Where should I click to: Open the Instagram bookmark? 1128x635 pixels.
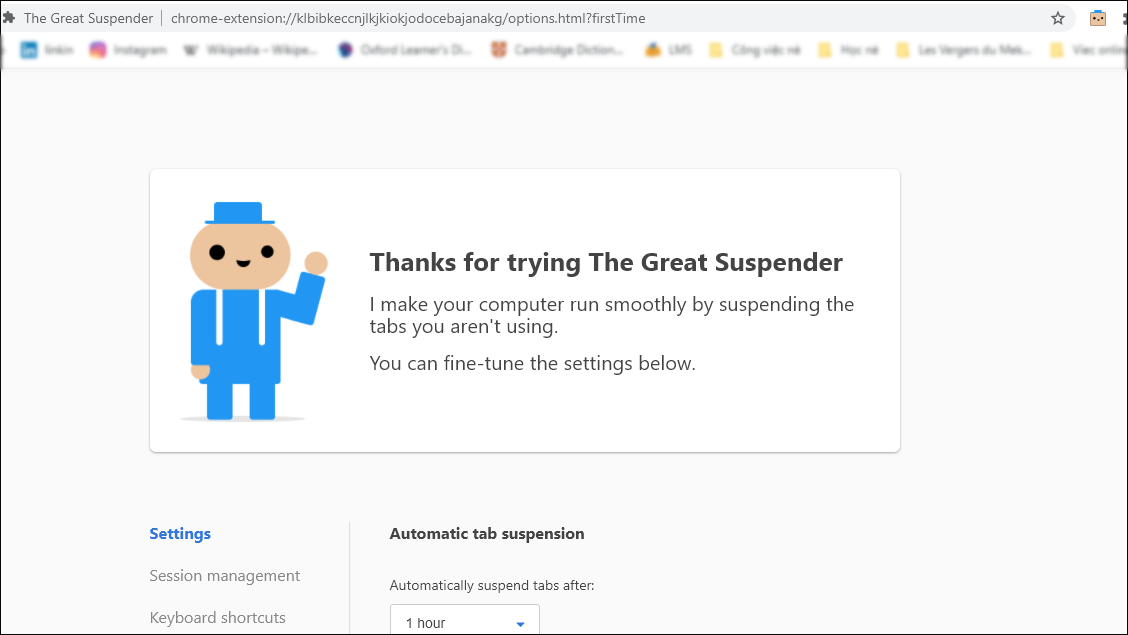128,50
